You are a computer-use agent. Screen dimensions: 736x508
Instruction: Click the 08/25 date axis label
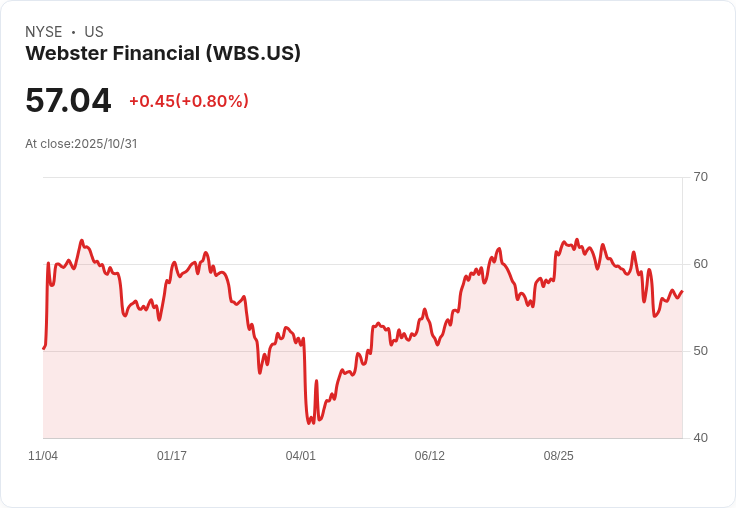point(559,455)
